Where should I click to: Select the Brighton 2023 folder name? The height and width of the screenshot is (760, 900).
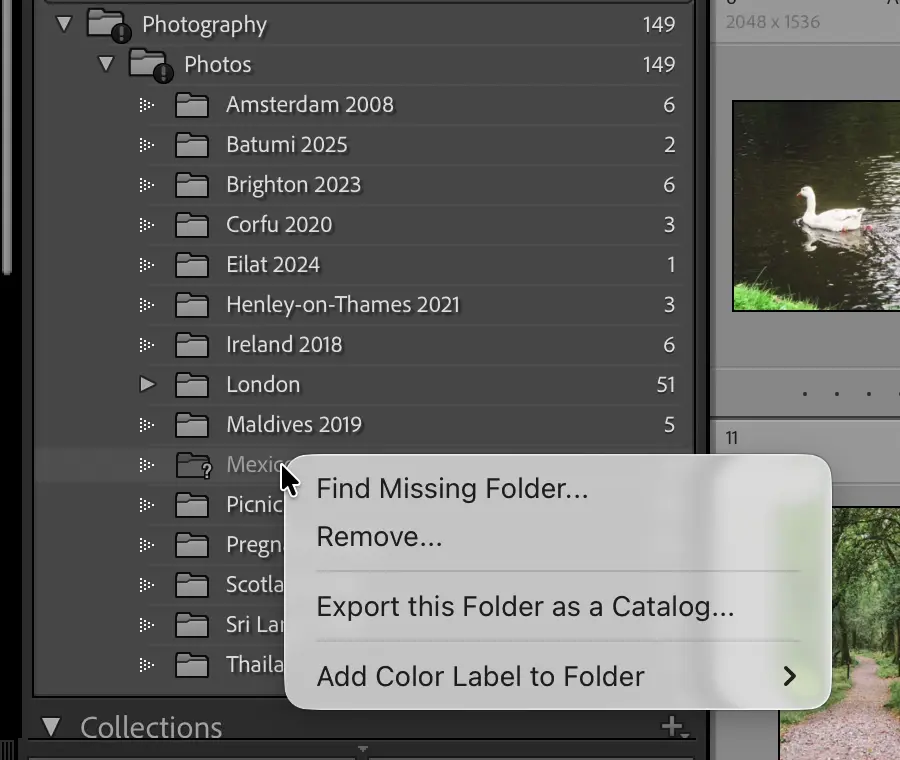pos(294,185)
